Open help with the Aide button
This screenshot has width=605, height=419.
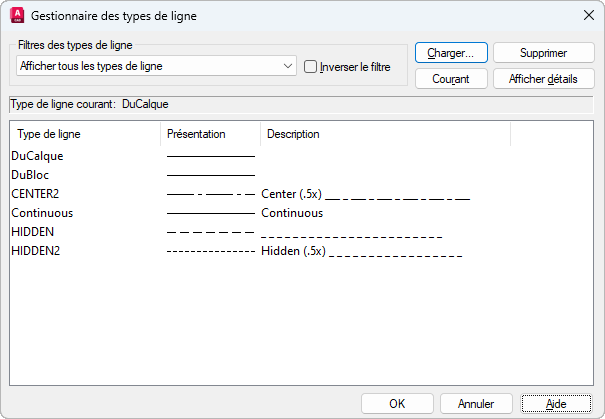[556, 404]
